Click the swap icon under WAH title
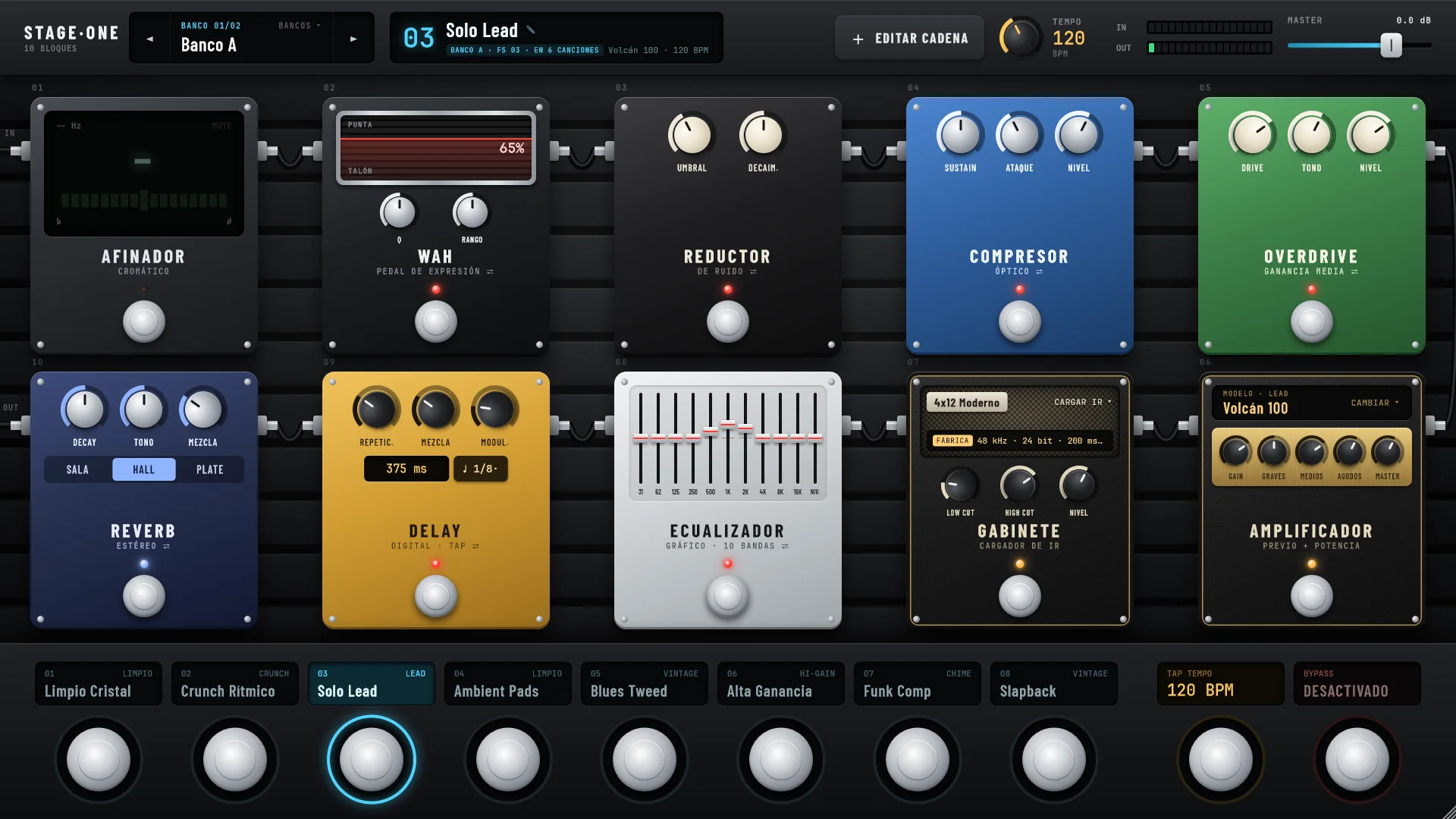 coord(490,271)
